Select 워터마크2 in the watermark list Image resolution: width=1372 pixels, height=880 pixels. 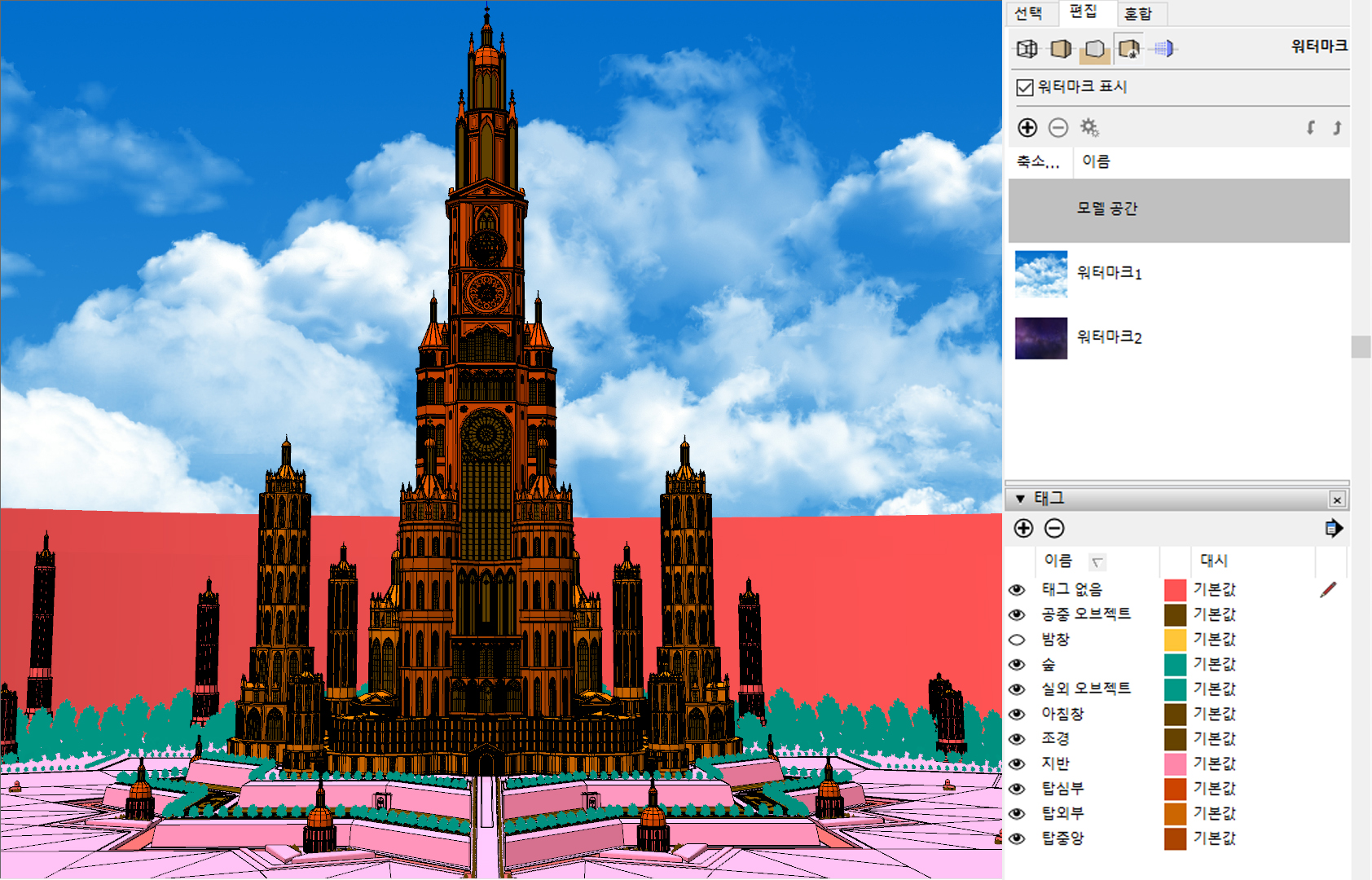[x=1109, y=337]
